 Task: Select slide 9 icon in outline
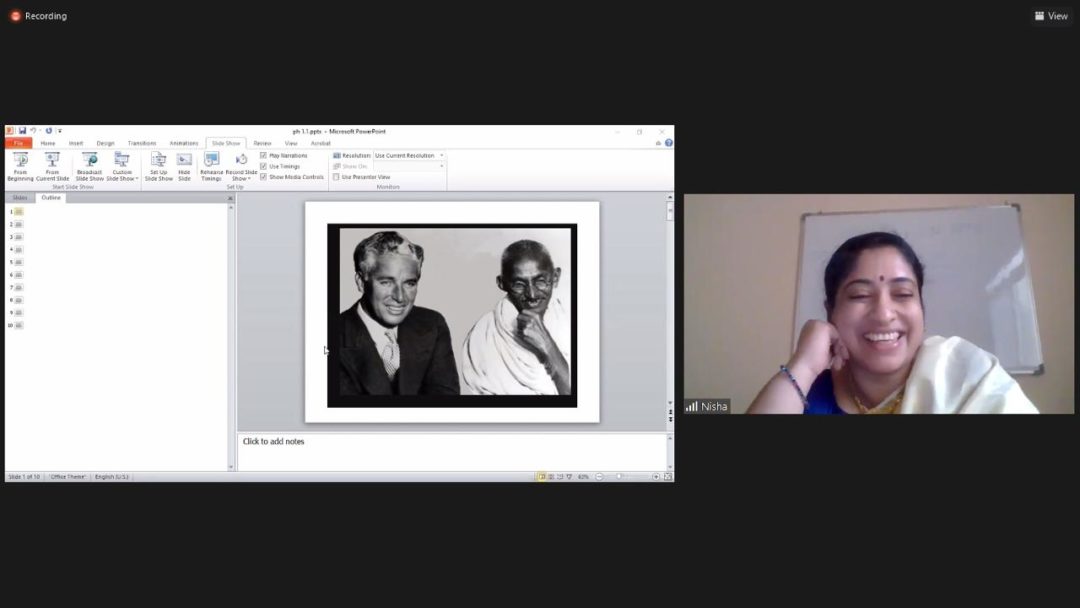(19, 313)
